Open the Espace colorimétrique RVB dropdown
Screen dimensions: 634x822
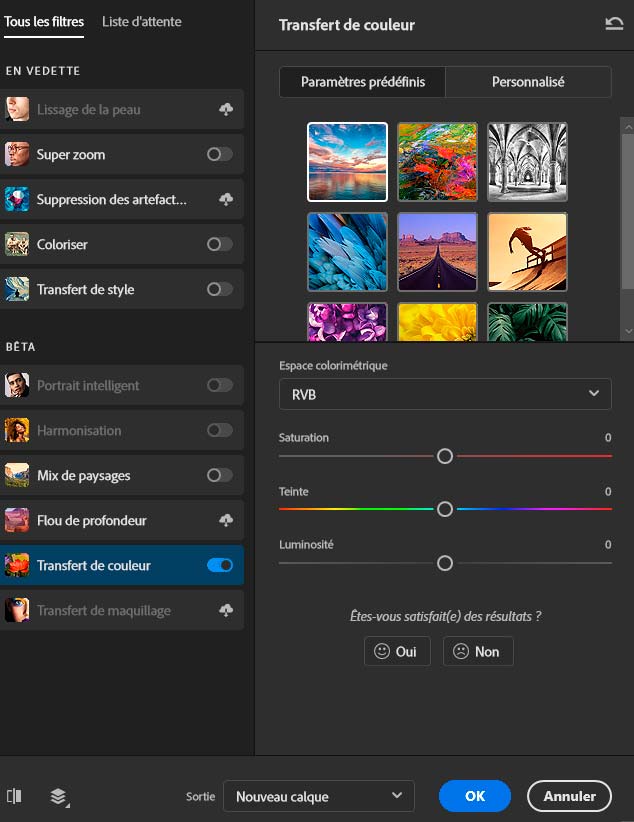(445, 394)
